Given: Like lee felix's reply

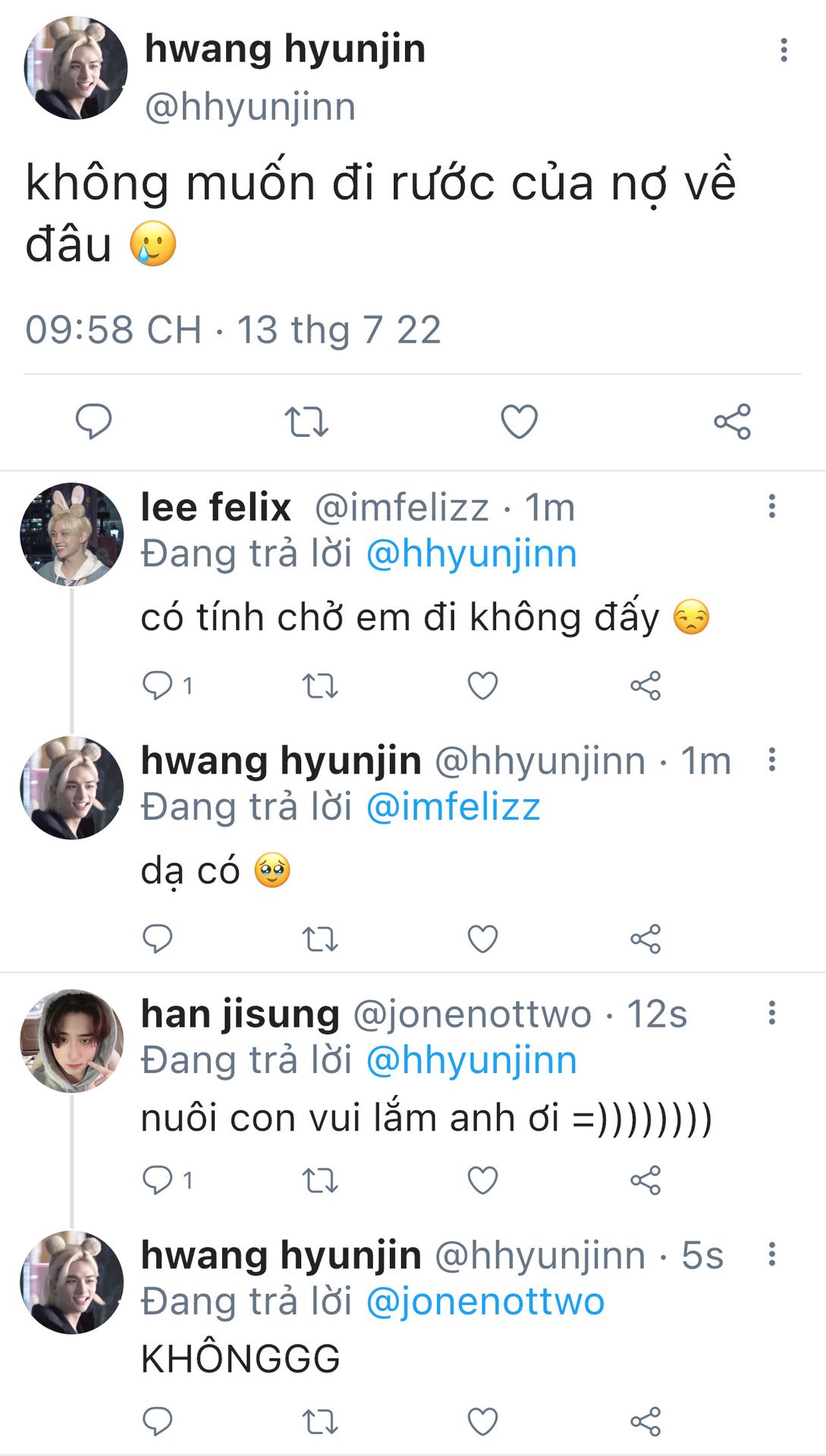Looking at the screenshot, I should tap(482, 686).
